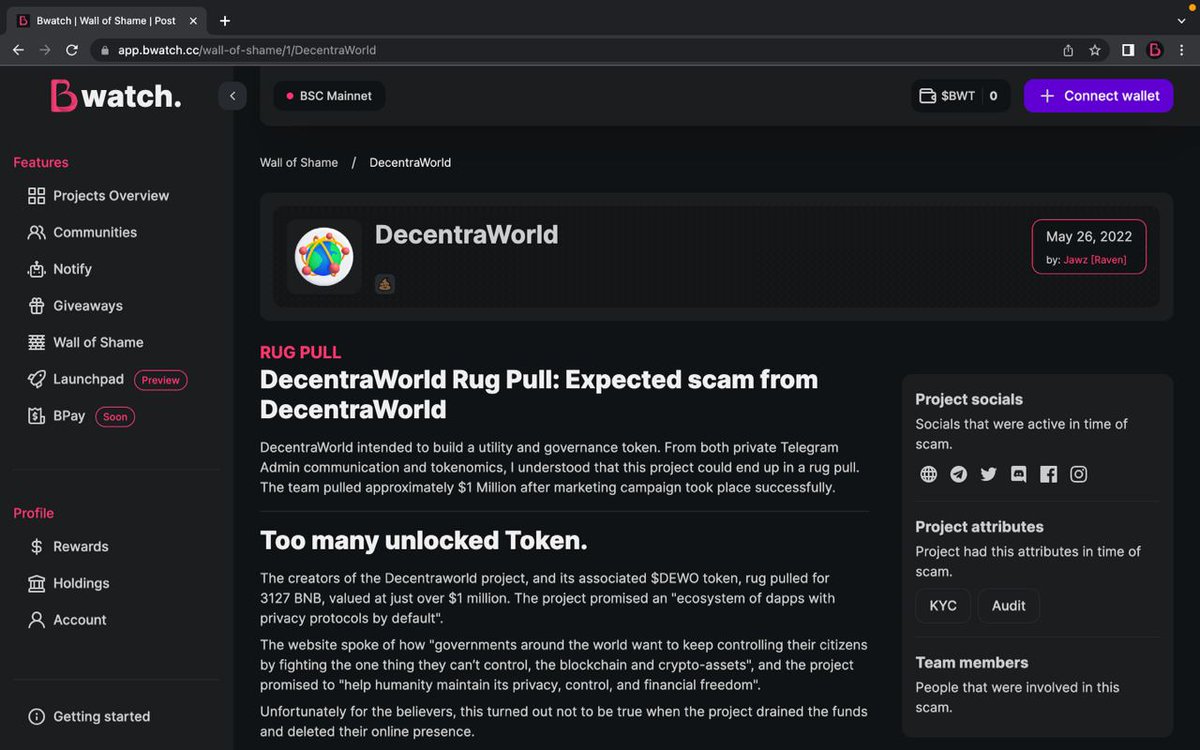This screenshot has width=1200, height=750.
Task: Click the poop badge under DecentraWorld title
Action: pos(385,284)
